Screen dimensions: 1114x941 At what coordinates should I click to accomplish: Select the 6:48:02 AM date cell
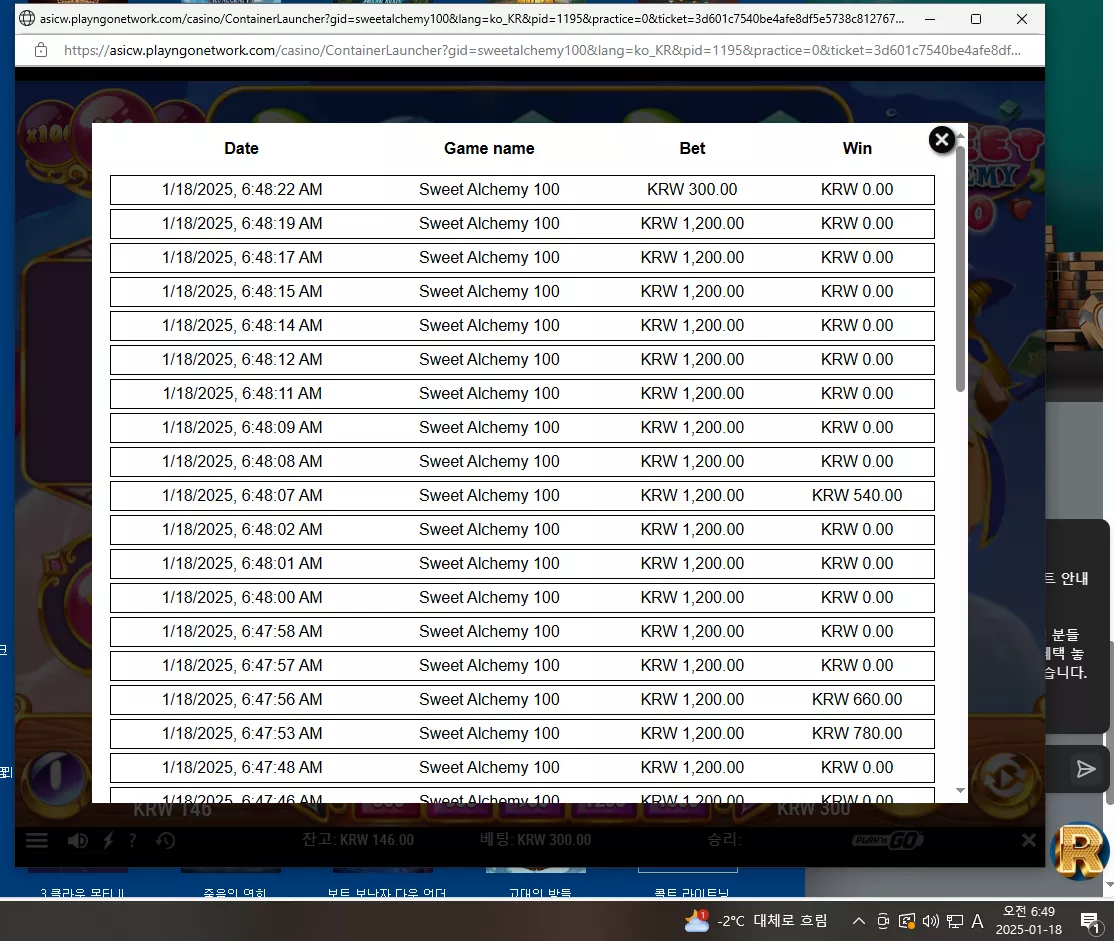click(x=242, y=529)
